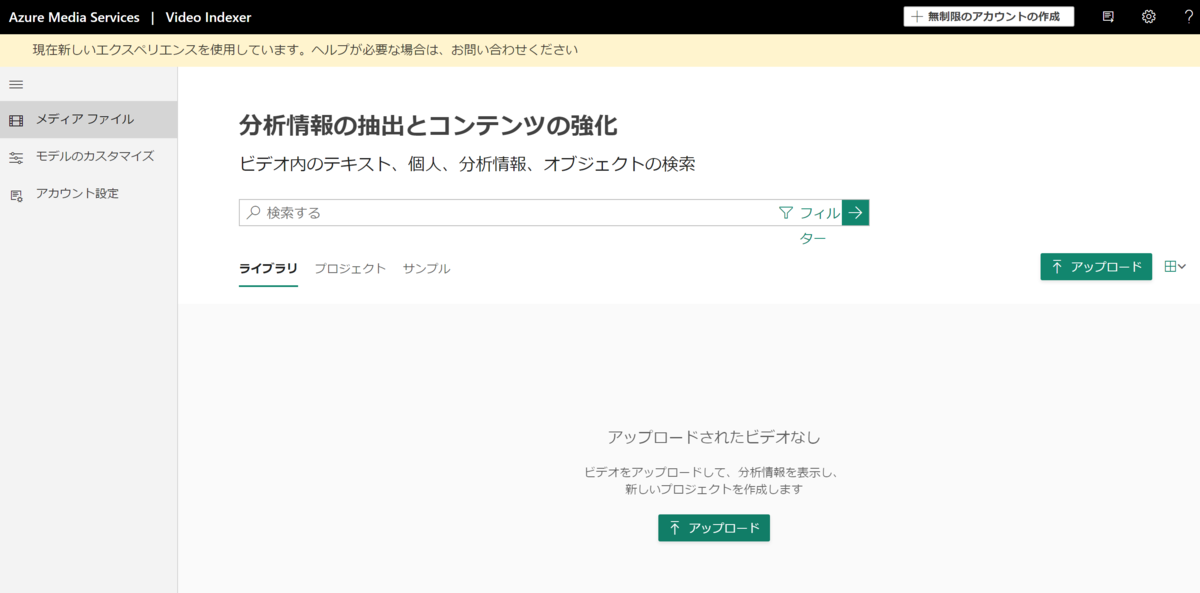Open メディア ファイル in the sidebar

tap(89, 120)
